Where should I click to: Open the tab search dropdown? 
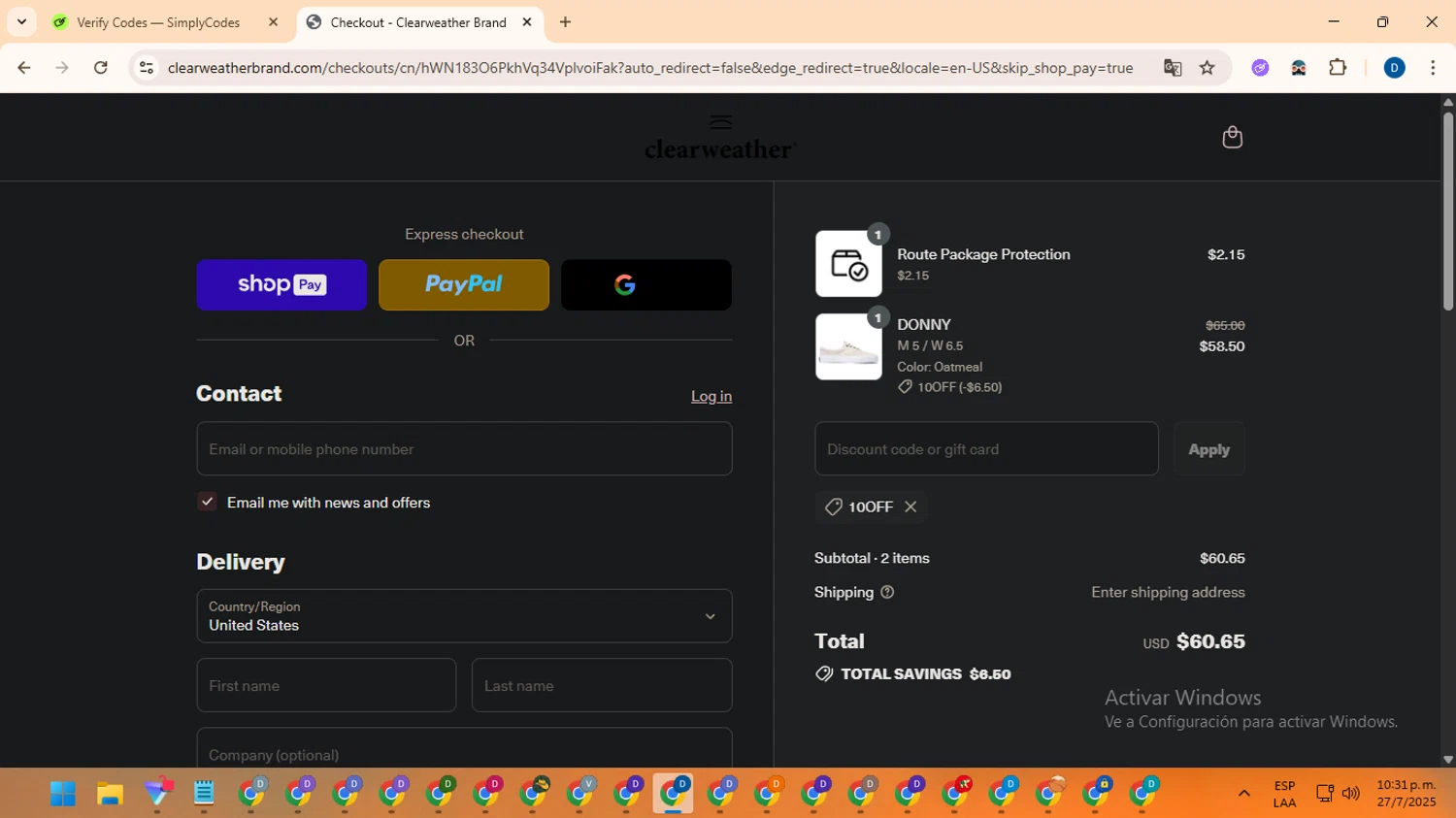(x=21, y=22)
